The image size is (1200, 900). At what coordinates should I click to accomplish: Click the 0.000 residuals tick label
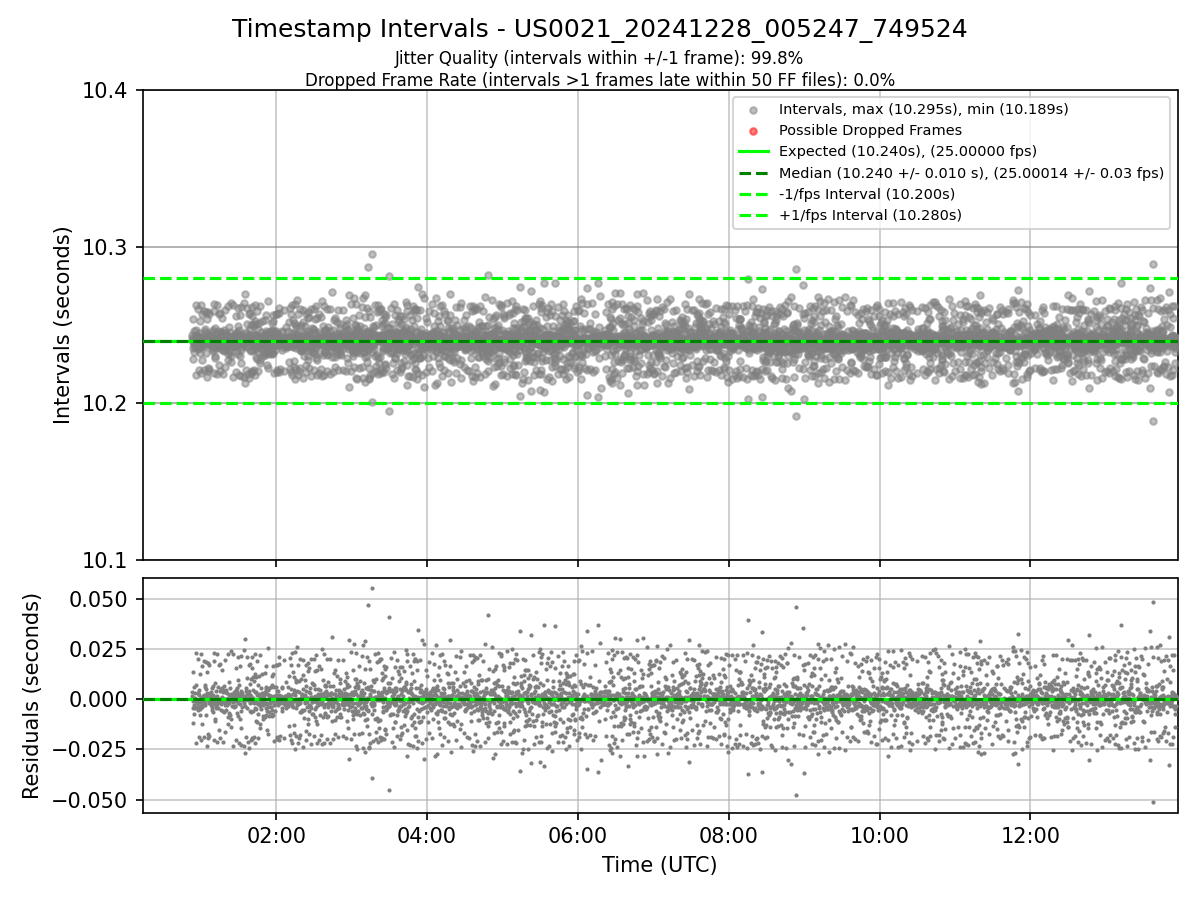point(98,699)
